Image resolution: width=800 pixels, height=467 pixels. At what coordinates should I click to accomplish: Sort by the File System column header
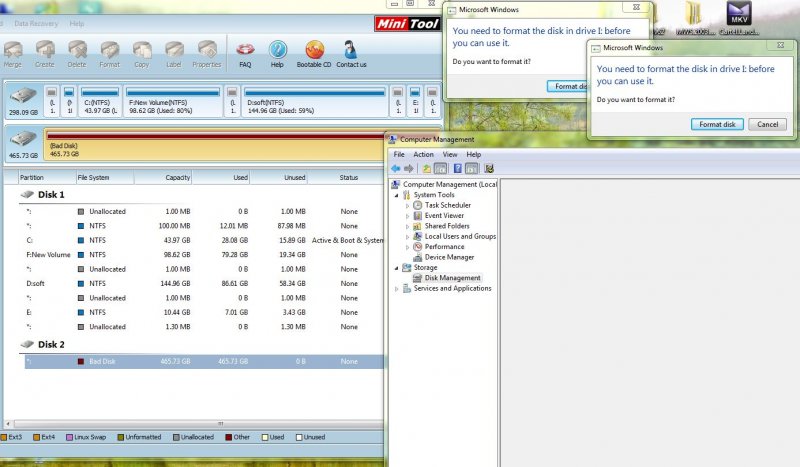(105, 178)
